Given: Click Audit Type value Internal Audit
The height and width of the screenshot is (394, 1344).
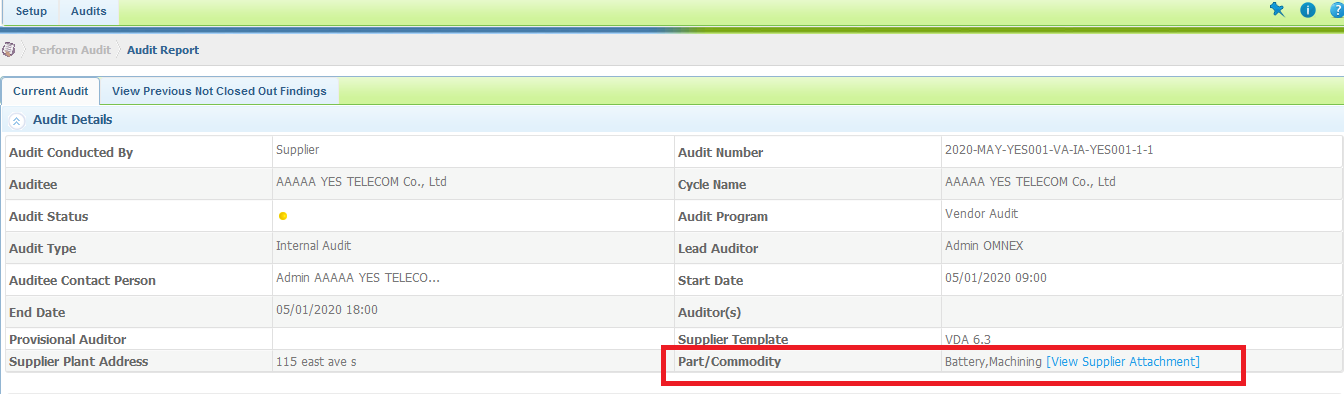Looking at the screenshot, I should [313, 246].
